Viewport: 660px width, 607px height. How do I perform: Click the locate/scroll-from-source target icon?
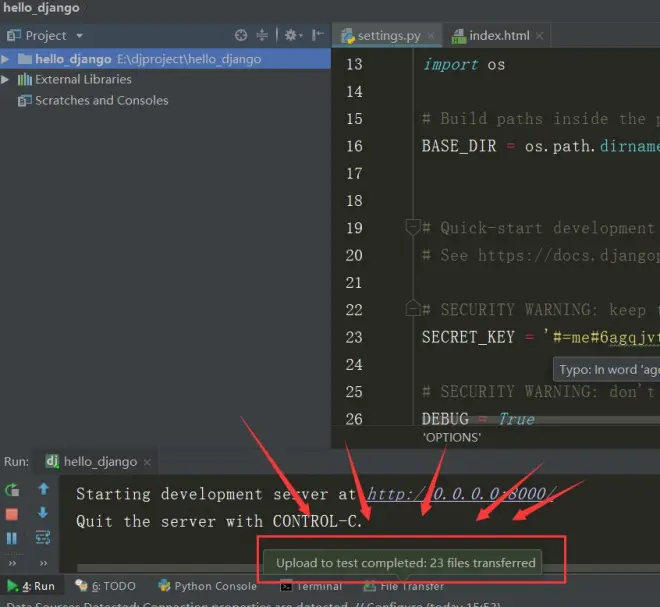pos(241,35)
